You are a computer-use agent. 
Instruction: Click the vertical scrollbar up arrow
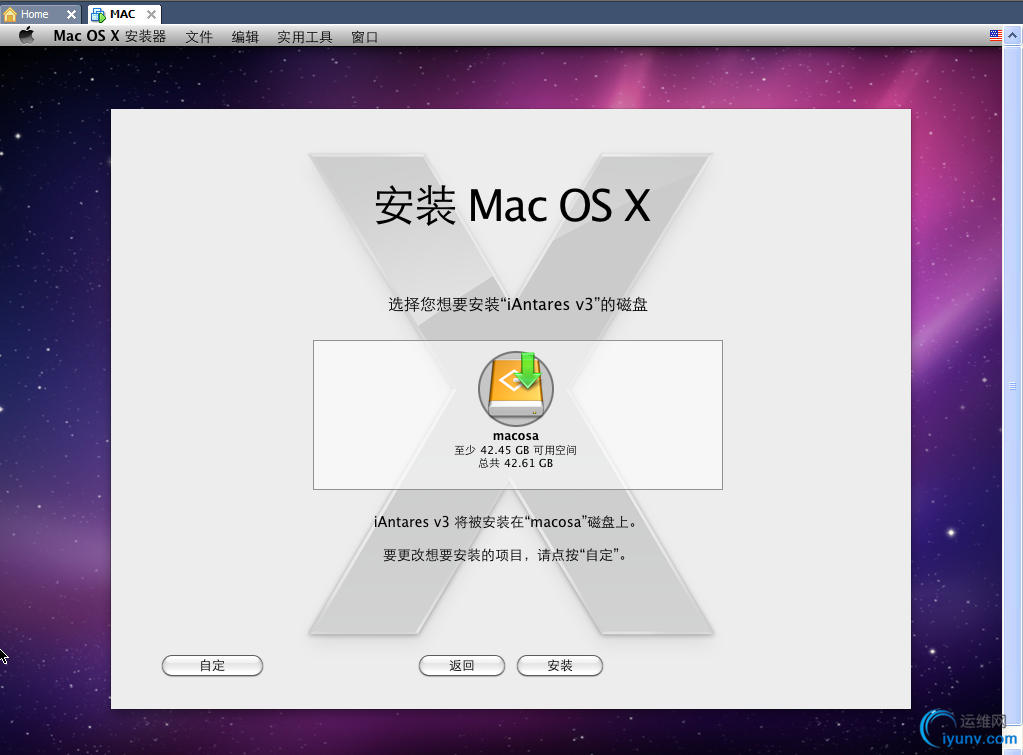click(x=1013, y=35)
